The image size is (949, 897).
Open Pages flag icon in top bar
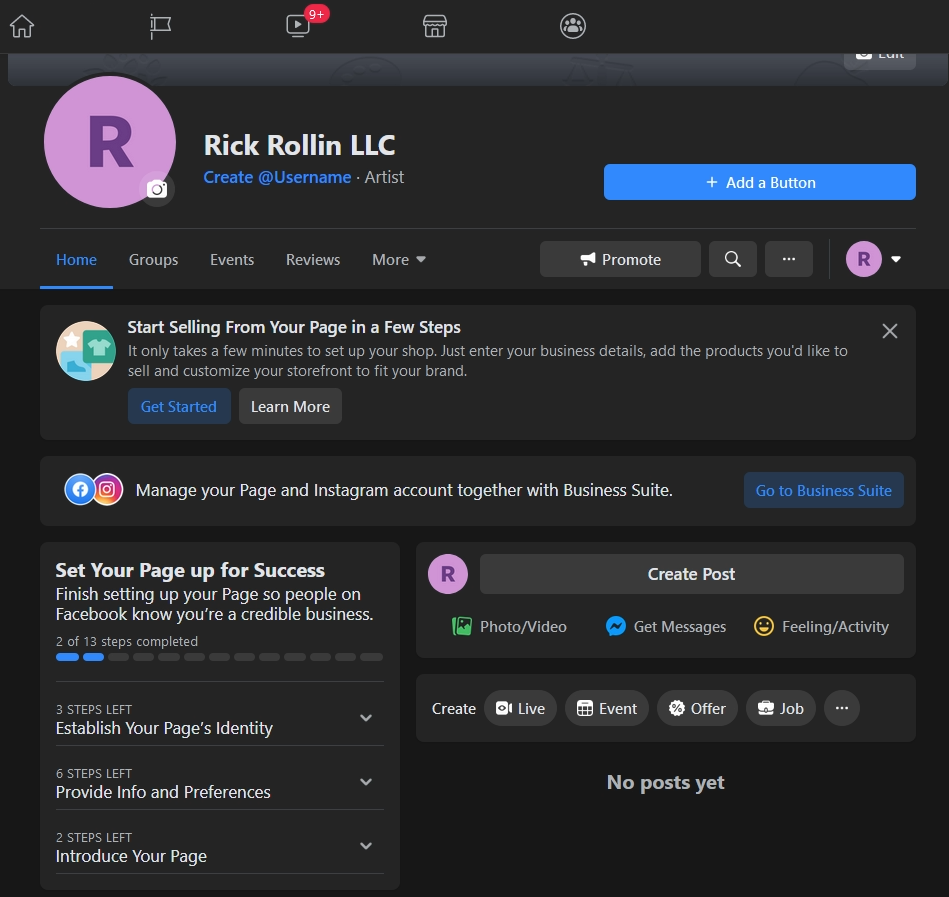[160, 26]
